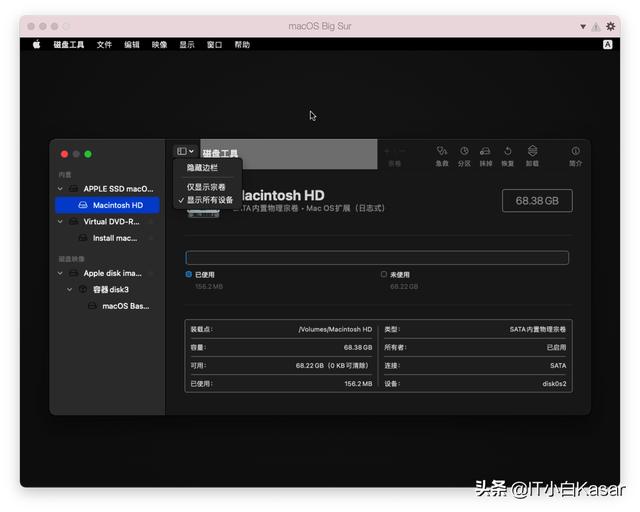Click the container disk3 icon
Screen dimensions: 640x512
click(83, 289)
